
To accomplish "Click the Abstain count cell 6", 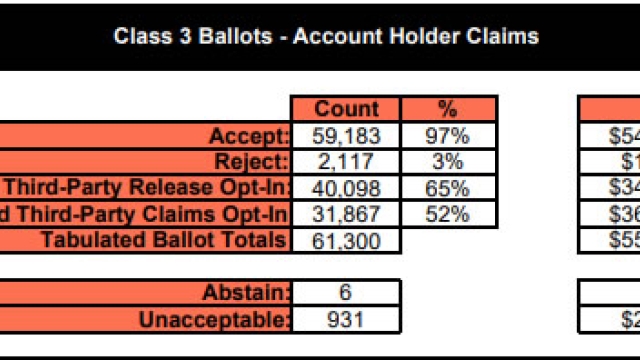I will coord(346,293).
